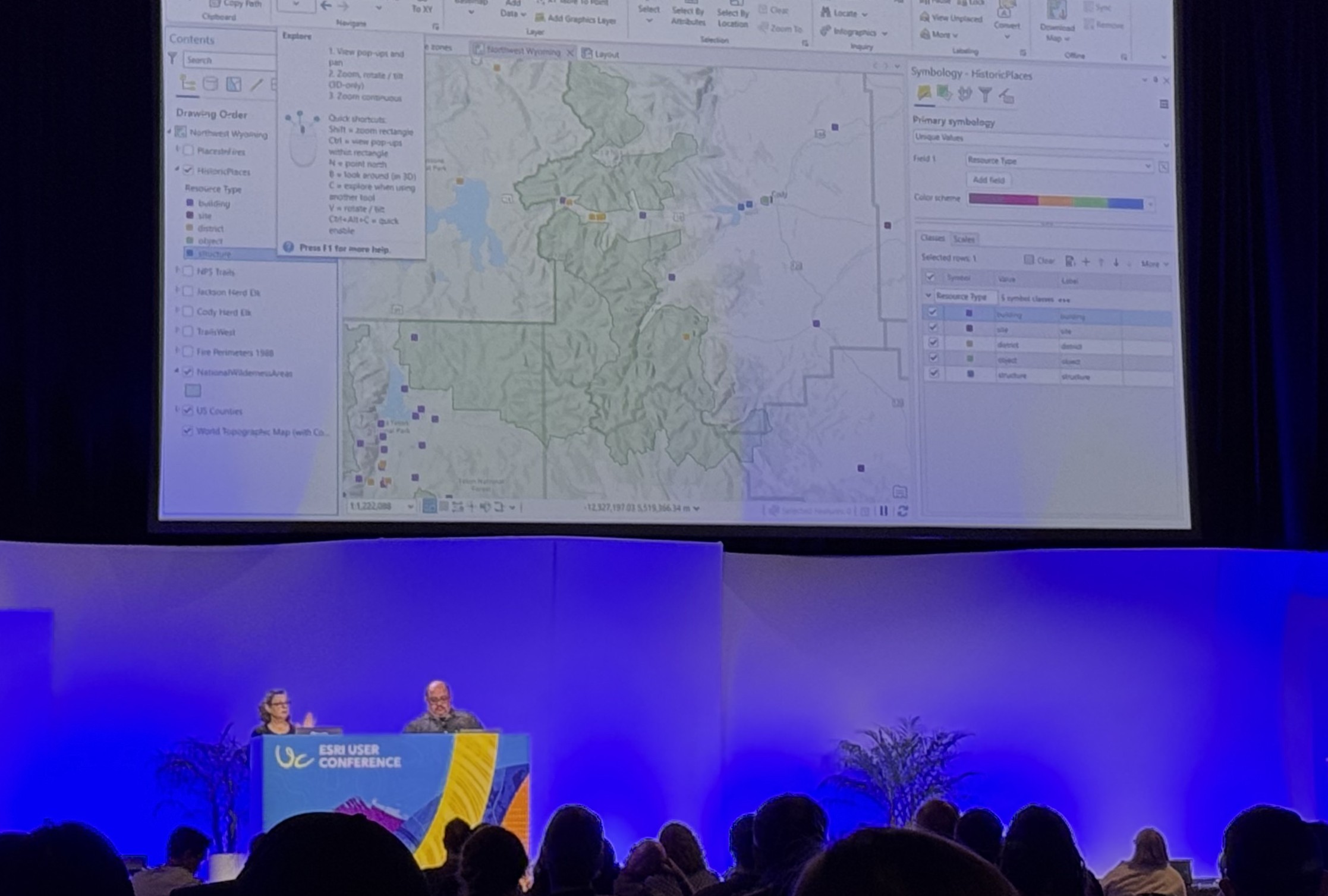Turn on Cody Herd Elk layer checkbox

pyautogui.click(x=188, y=311)
